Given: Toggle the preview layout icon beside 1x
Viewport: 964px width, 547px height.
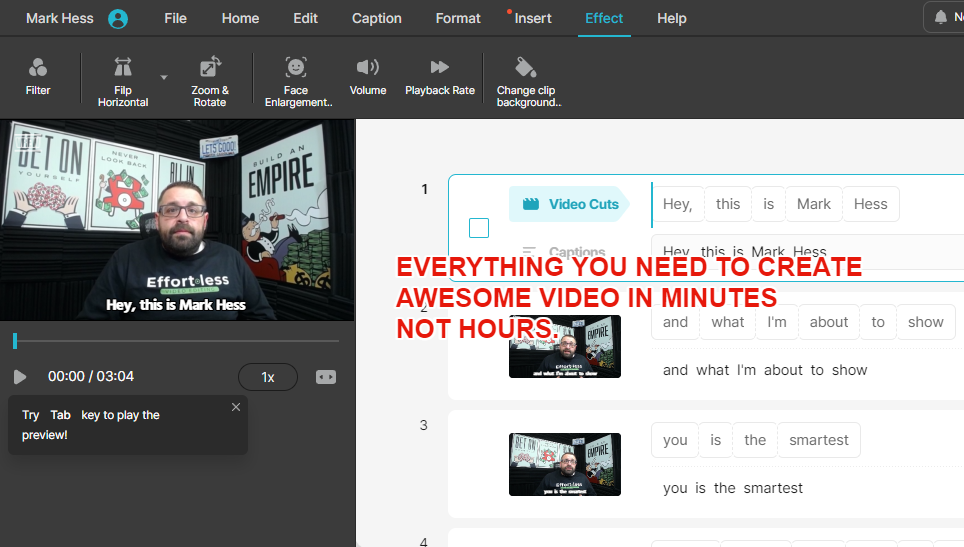Looking at the screenshot, I should pos(326,377).
